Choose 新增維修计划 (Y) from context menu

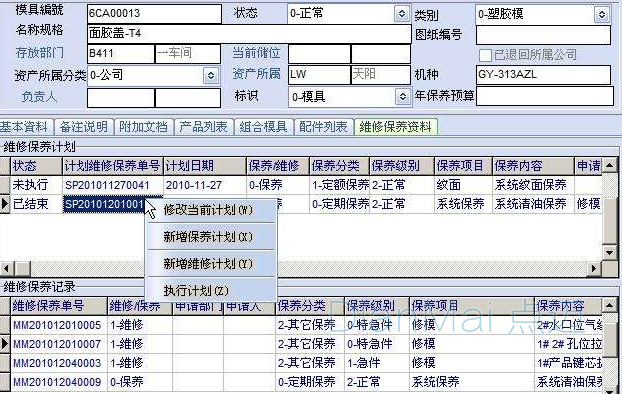(211, 264)
